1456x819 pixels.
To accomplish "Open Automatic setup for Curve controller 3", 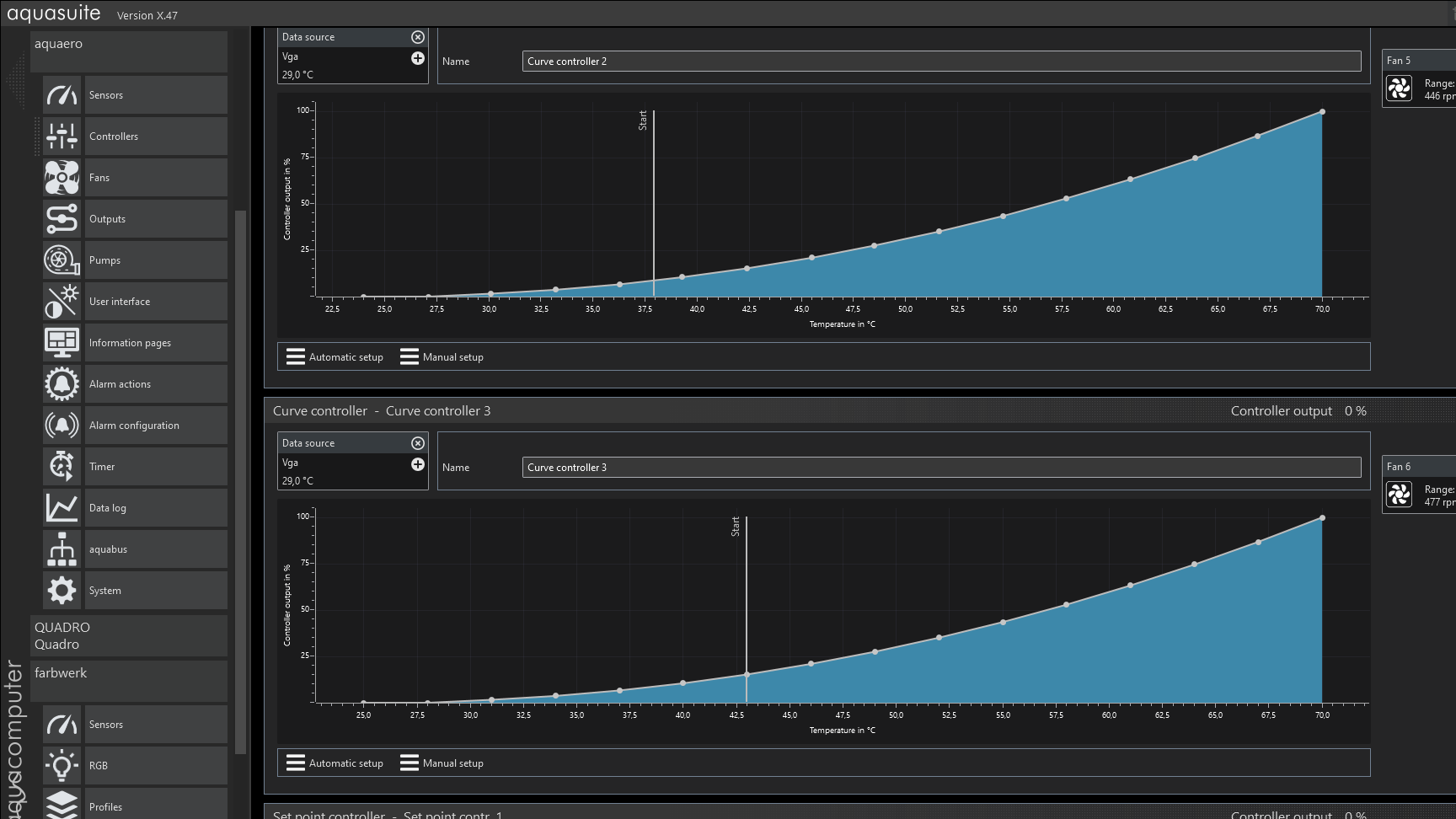I will click(x=335, y=763).
